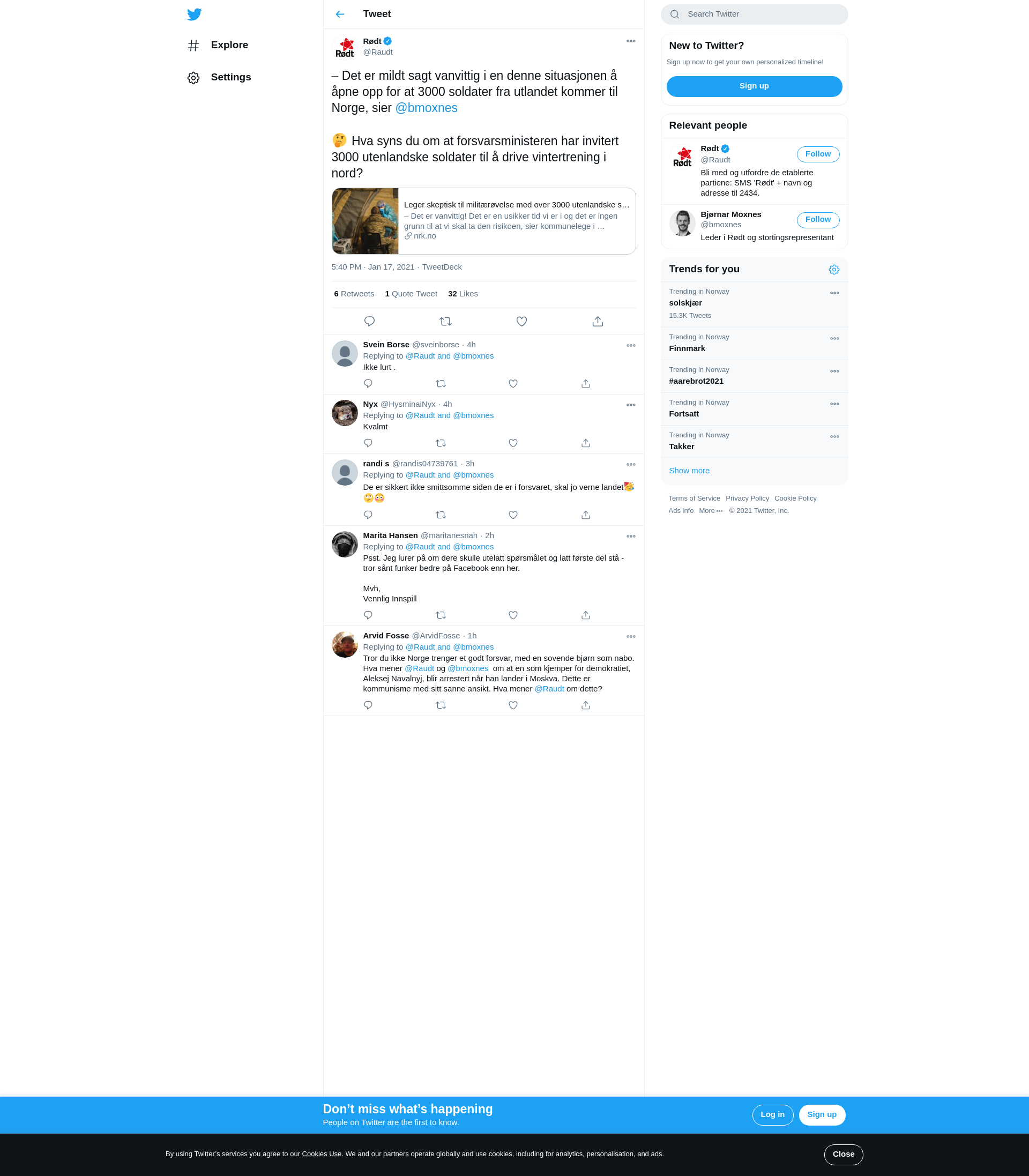Open the Settings gear in sidebar
1029x1176 pixels.
pos(193,78)
